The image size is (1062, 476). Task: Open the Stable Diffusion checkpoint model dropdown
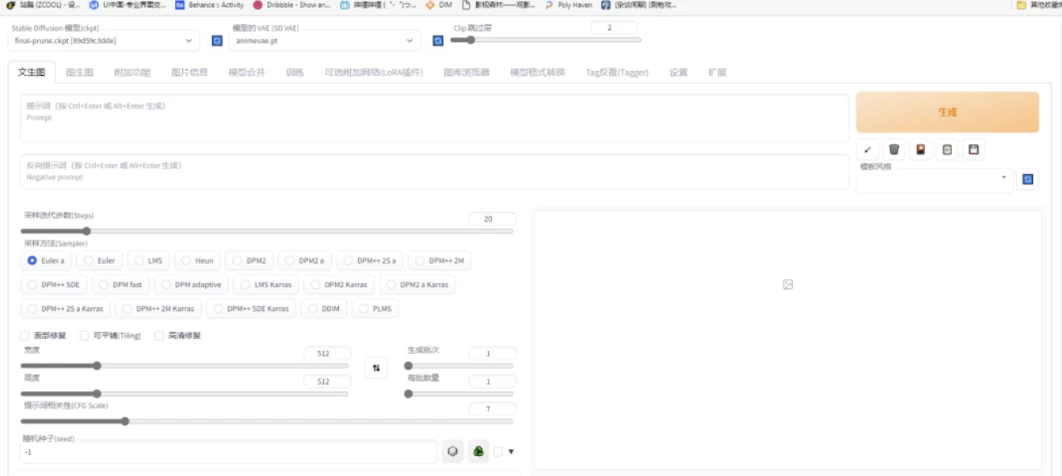105,41
